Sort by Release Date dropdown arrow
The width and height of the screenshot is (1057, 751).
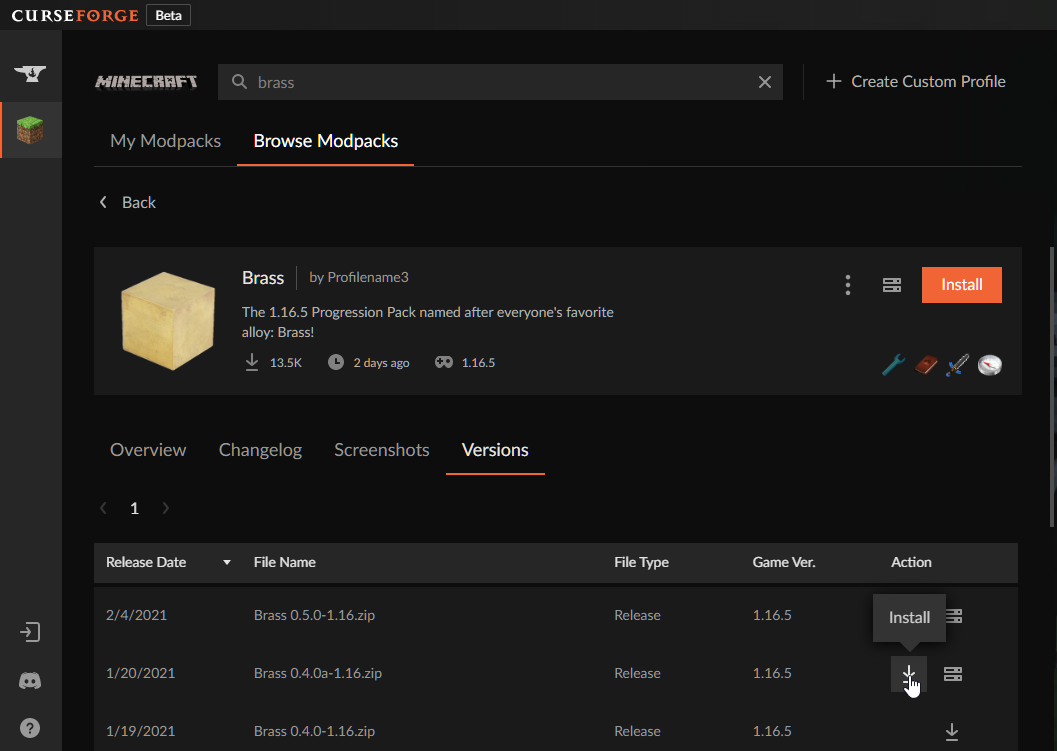point(227,562)
